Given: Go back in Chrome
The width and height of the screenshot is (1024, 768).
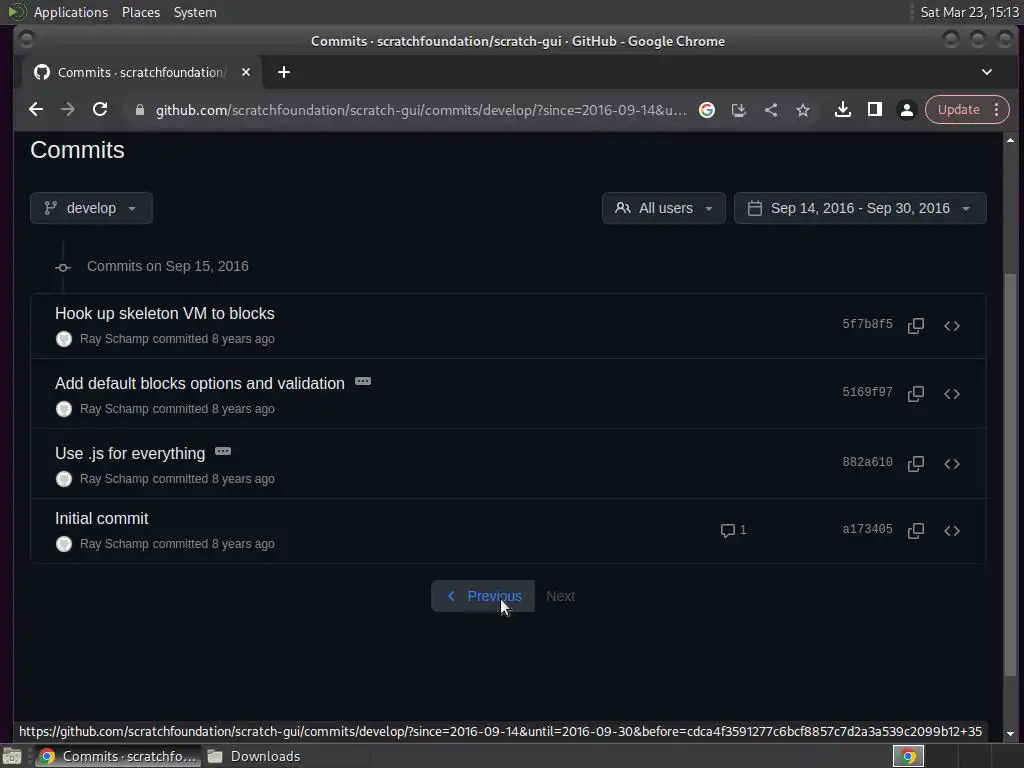Looking at the screenshot, I should click(x=36, y=110).
